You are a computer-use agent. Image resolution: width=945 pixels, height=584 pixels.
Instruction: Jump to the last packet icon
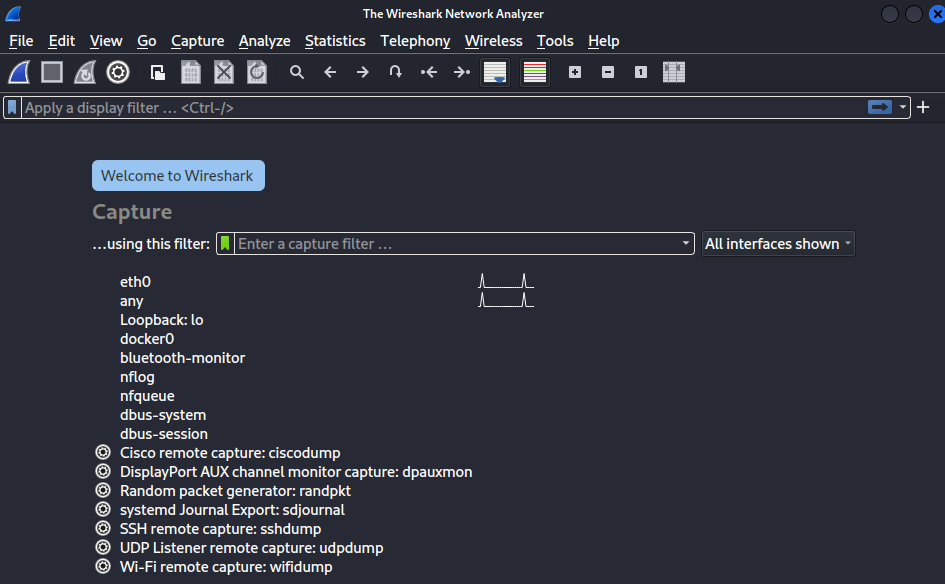tap(462, 72)
